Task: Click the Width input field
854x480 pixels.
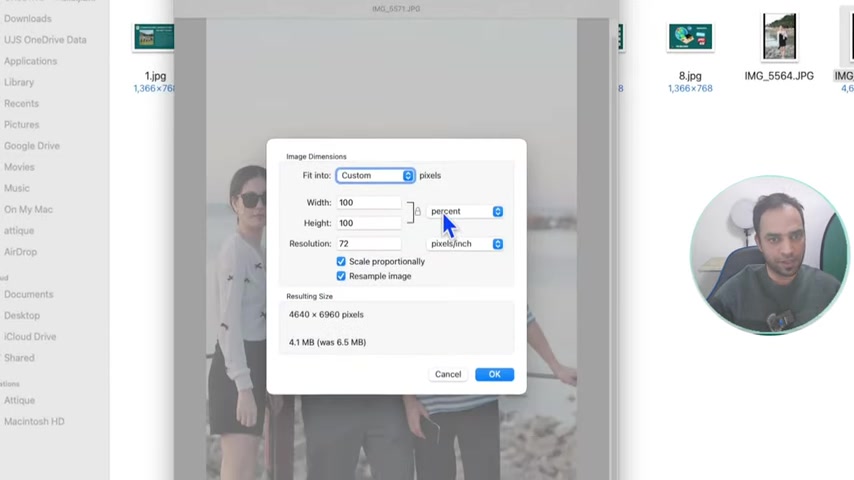Action: click(x=369, y=203)
